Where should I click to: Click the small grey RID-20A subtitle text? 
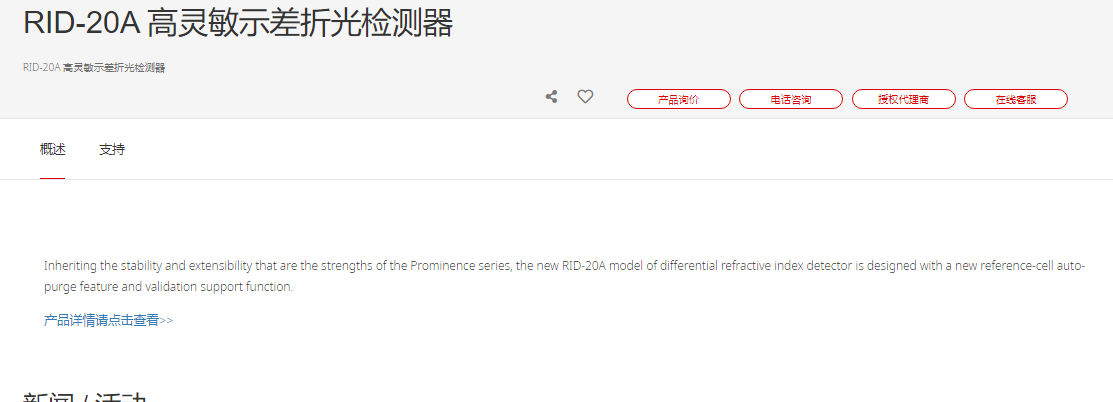coord(94,67)
